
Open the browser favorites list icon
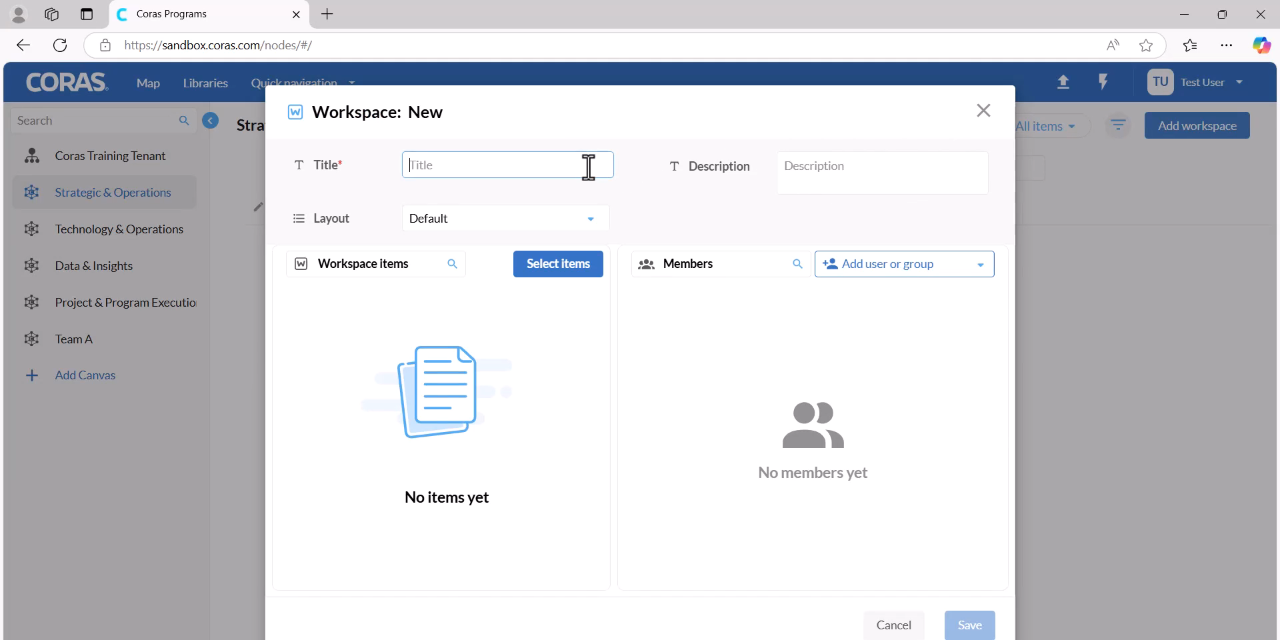click(x=1190, y=45)
